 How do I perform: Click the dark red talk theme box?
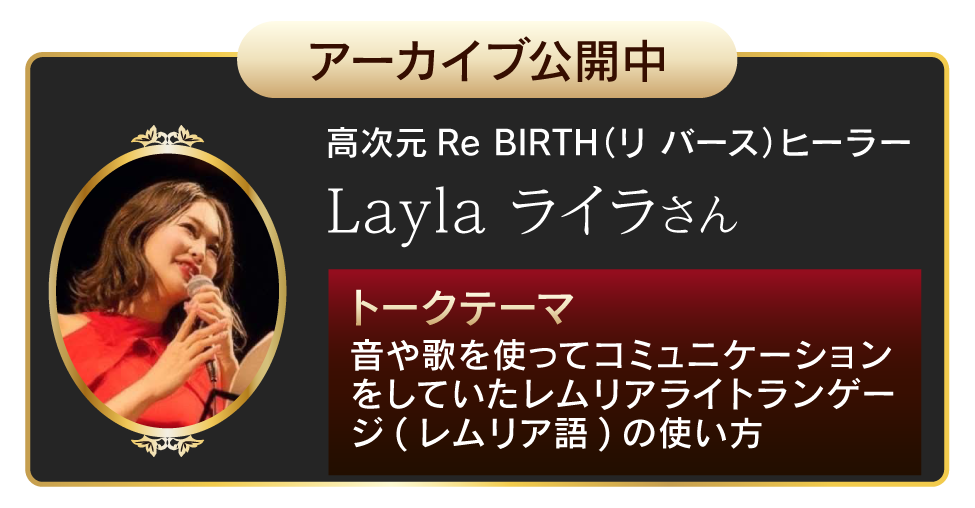624,372
